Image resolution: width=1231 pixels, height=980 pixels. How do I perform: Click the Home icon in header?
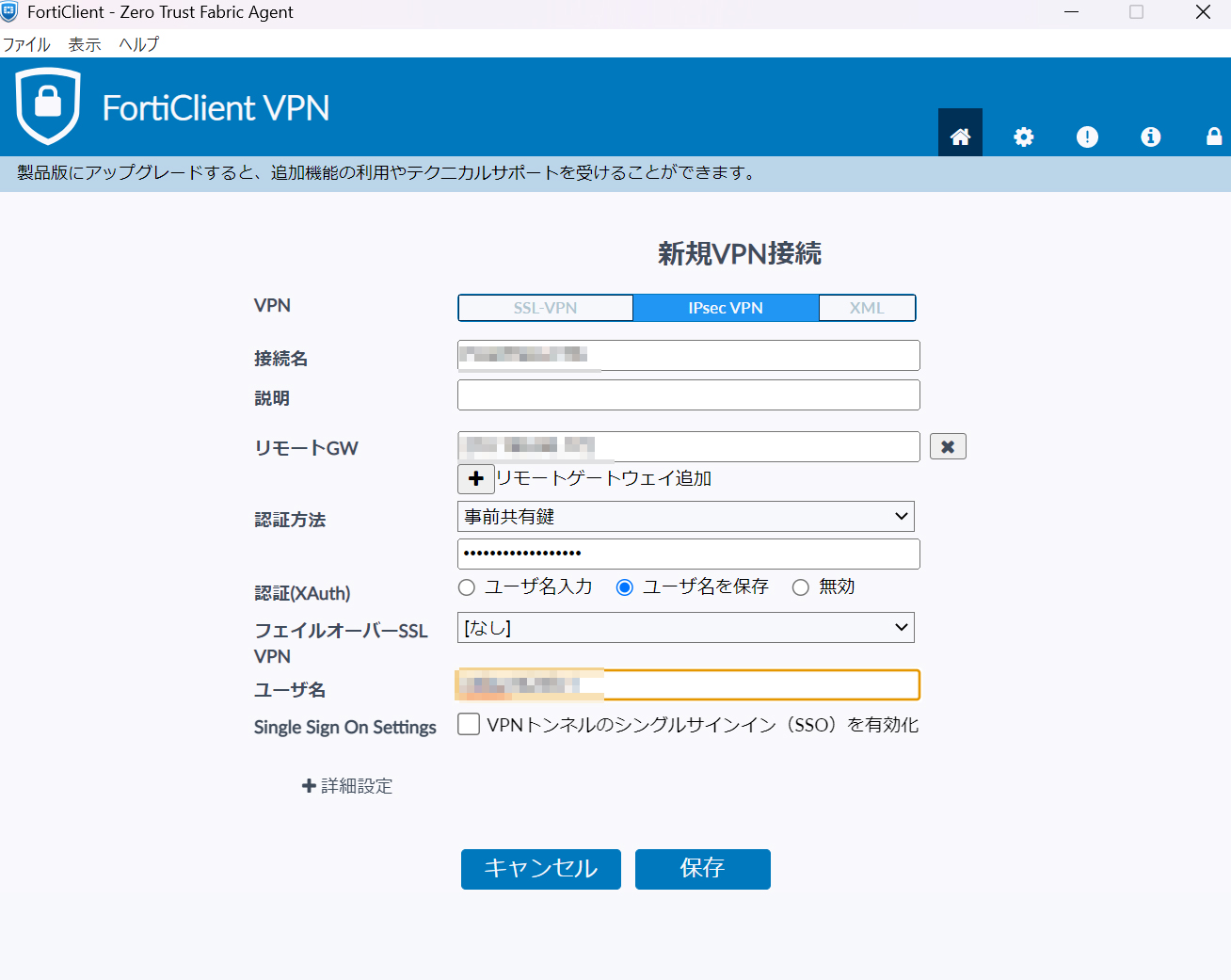[960, 137]
